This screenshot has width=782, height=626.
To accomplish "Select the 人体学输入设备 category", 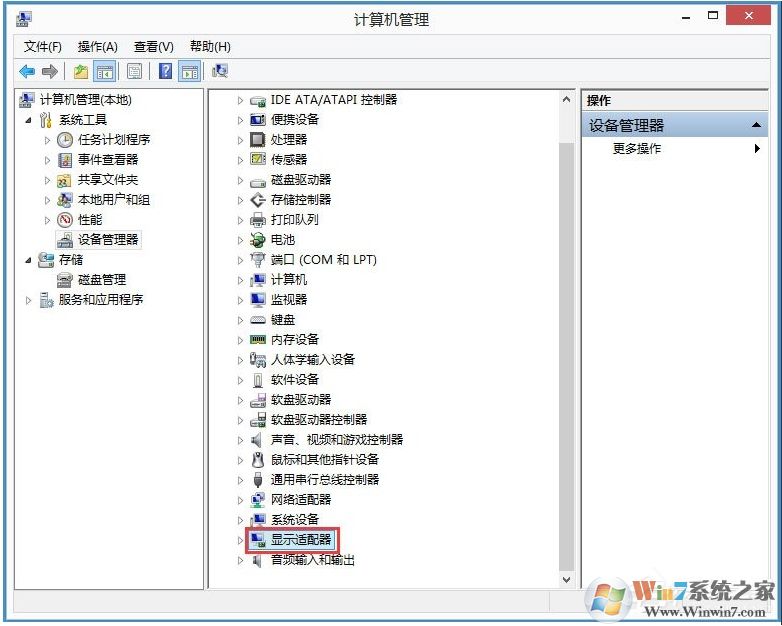I will tap(313, 360).
